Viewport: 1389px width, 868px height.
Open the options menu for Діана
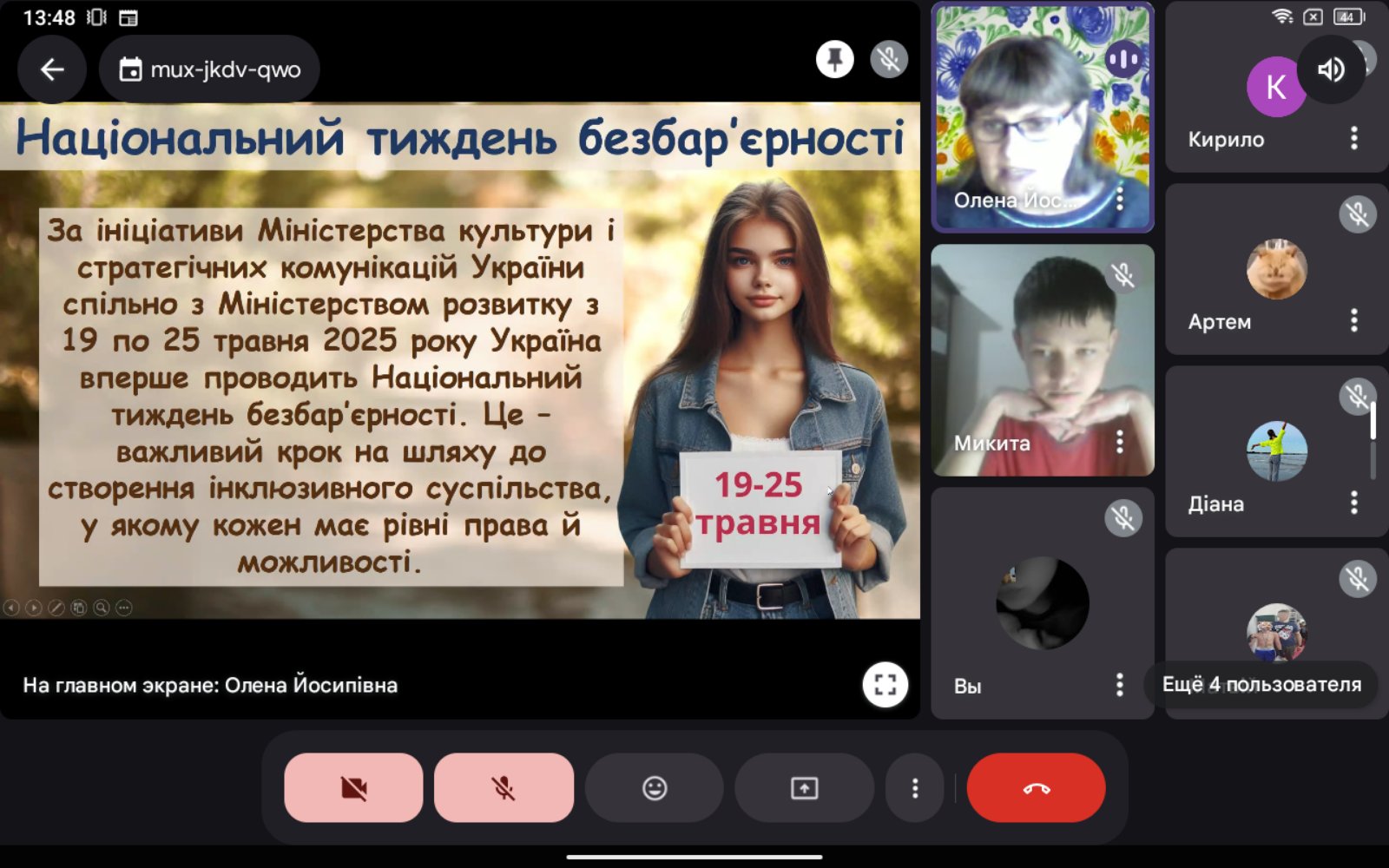pyautogui.click(x=1354, y=503)
